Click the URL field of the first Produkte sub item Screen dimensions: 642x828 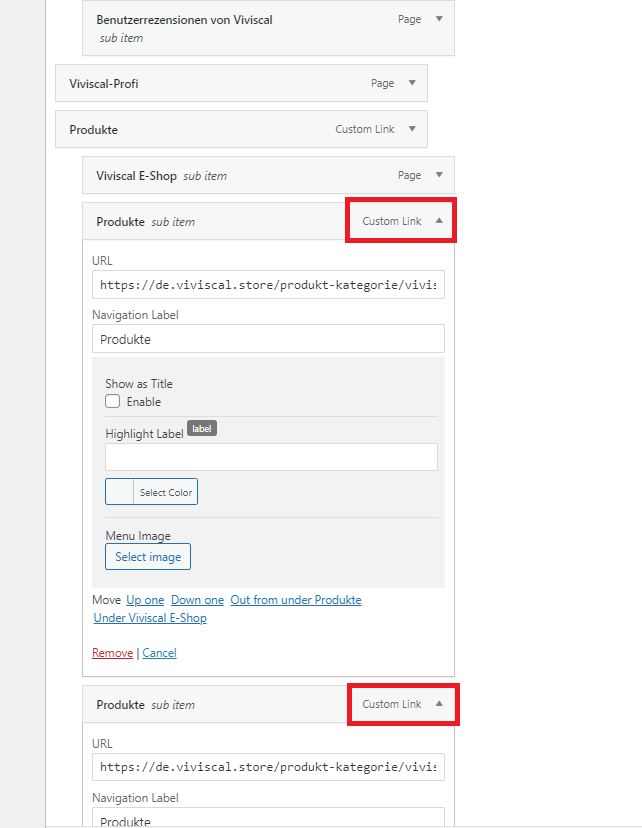268,284
